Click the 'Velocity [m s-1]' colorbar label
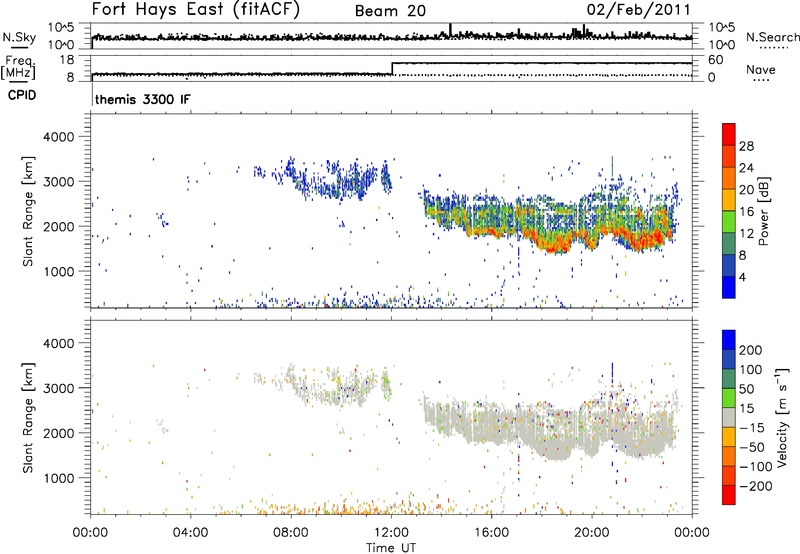The width and height of the screenshot is (800, 554). pyautogui.click(x=781, y=418)
